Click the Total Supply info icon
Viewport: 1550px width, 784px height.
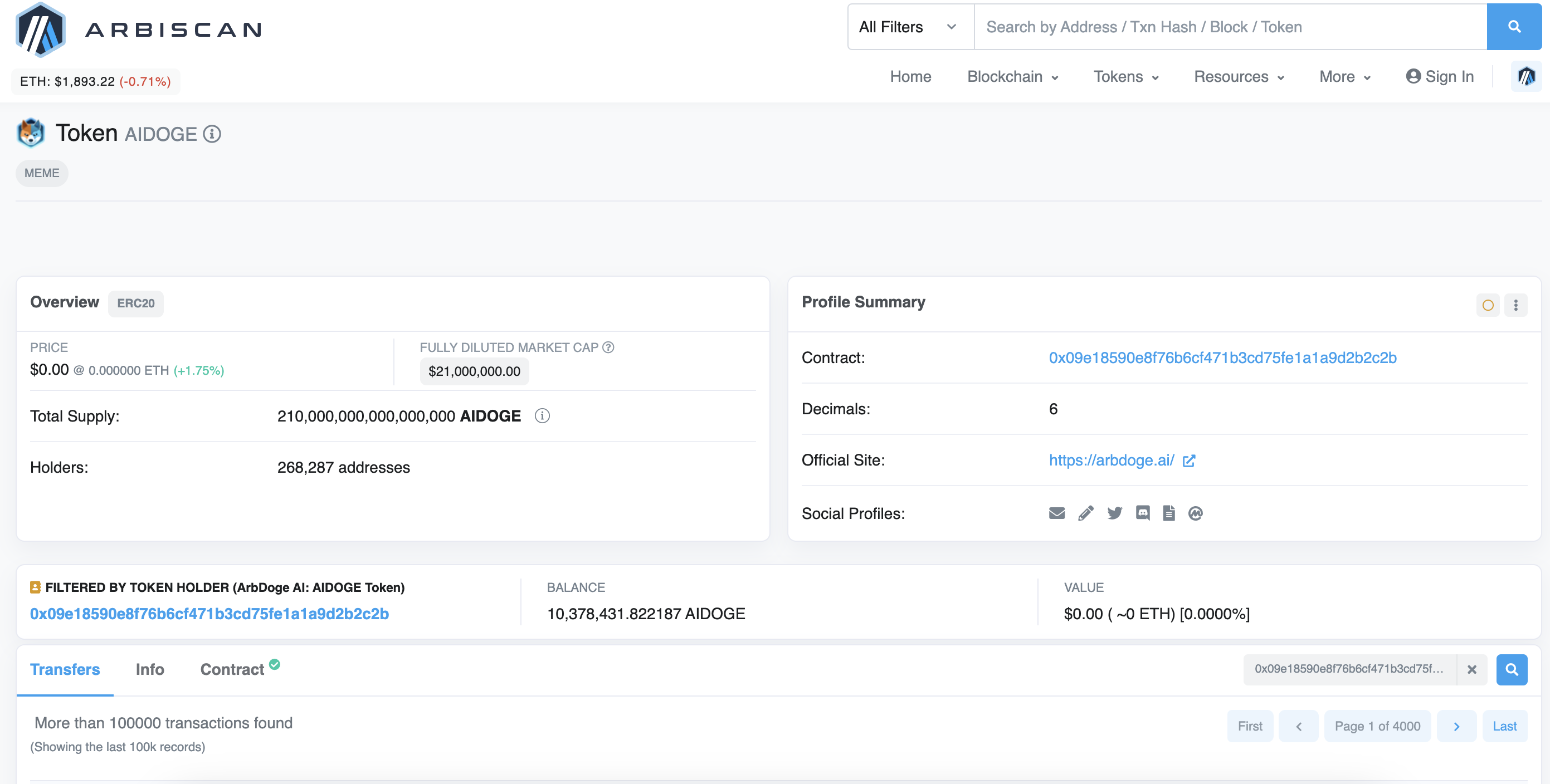[542, 416]
